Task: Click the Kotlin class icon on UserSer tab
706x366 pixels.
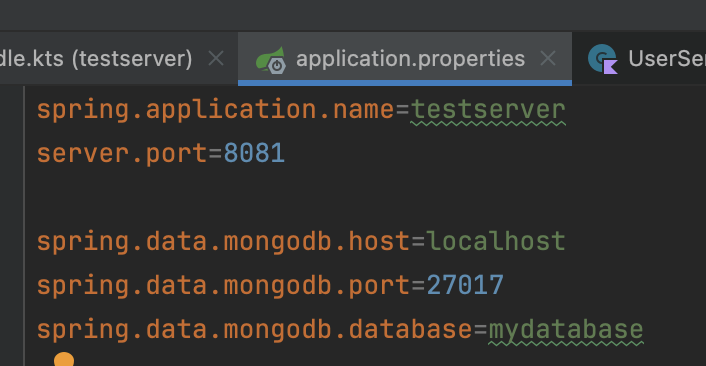Action: tap(602, 59)
